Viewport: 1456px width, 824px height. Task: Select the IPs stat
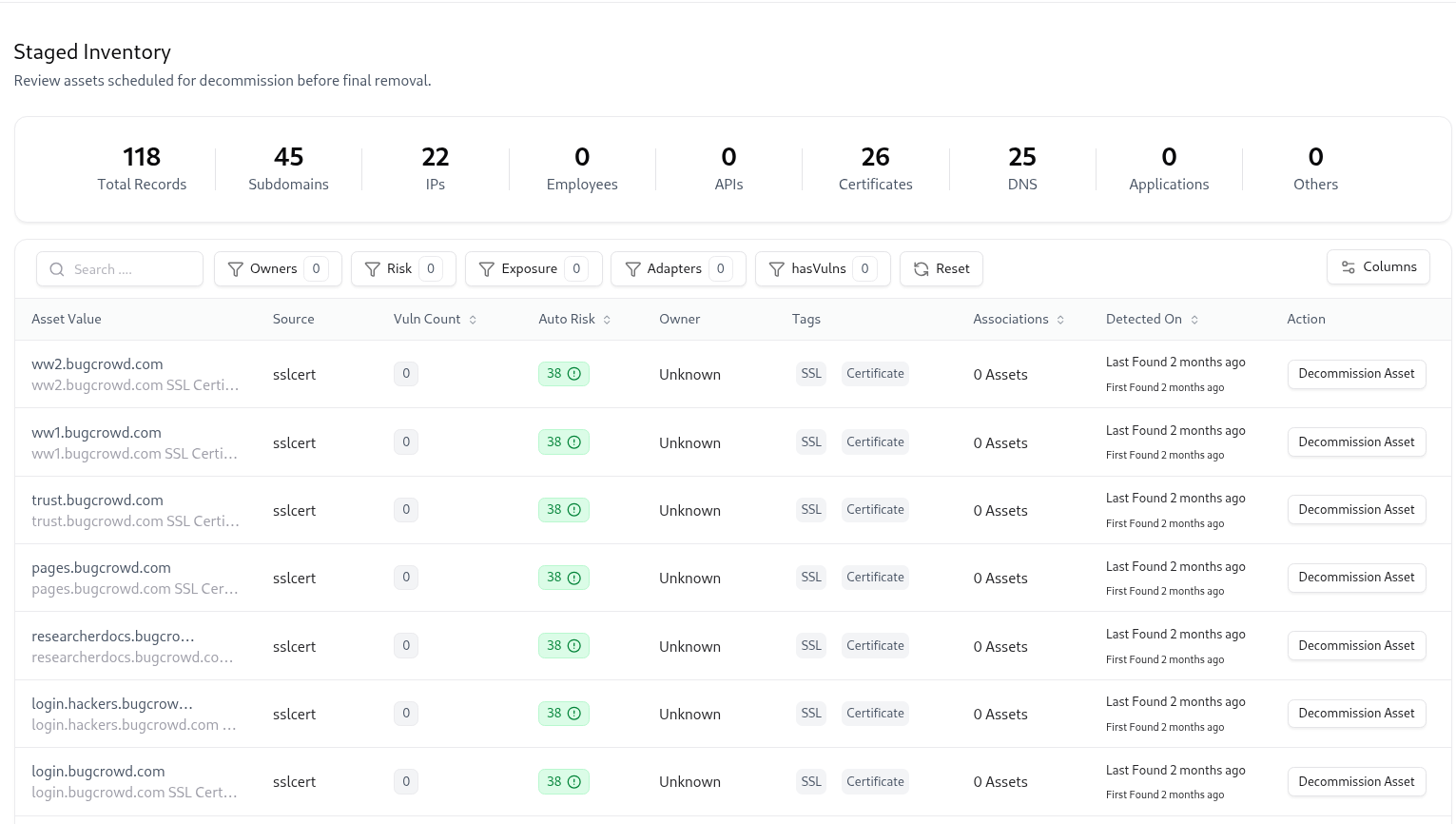436,169
